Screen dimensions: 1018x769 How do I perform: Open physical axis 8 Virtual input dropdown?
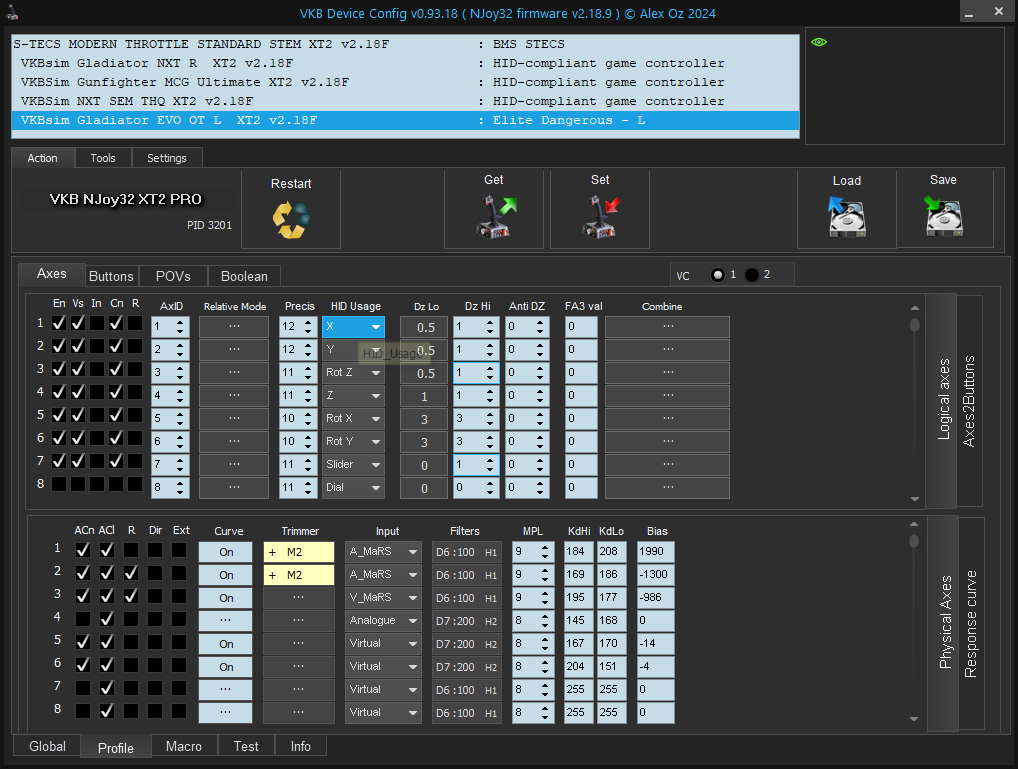tap(383, 712)
